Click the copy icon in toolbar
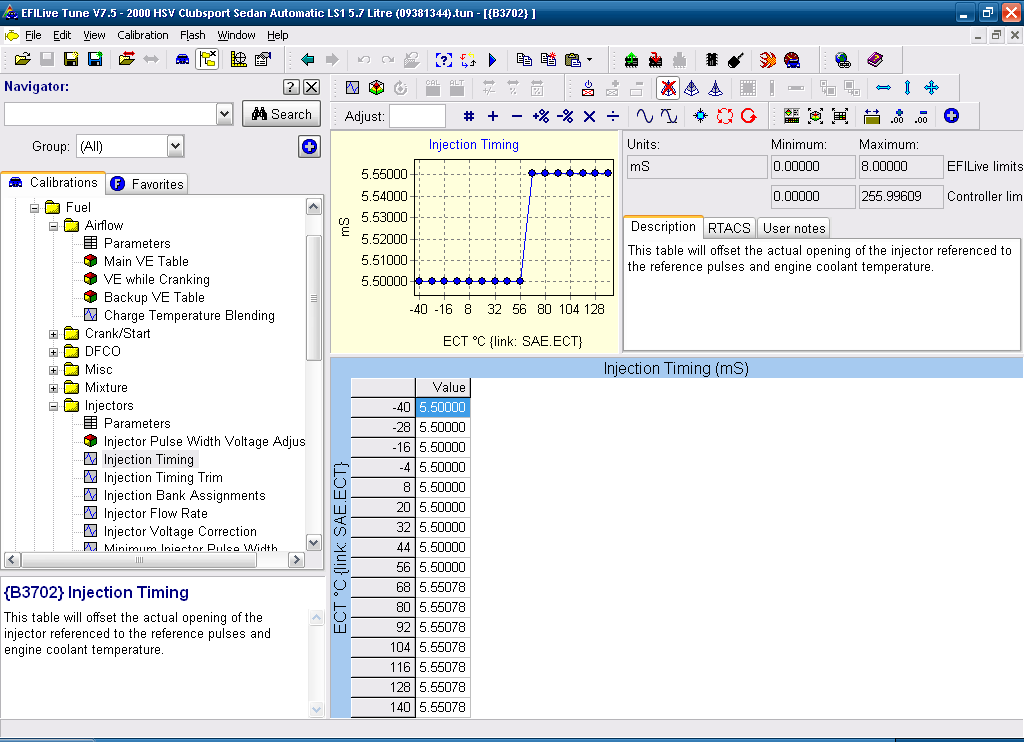Image resolution: width=1024 pixels, height=742 pixels. point(524,60)
